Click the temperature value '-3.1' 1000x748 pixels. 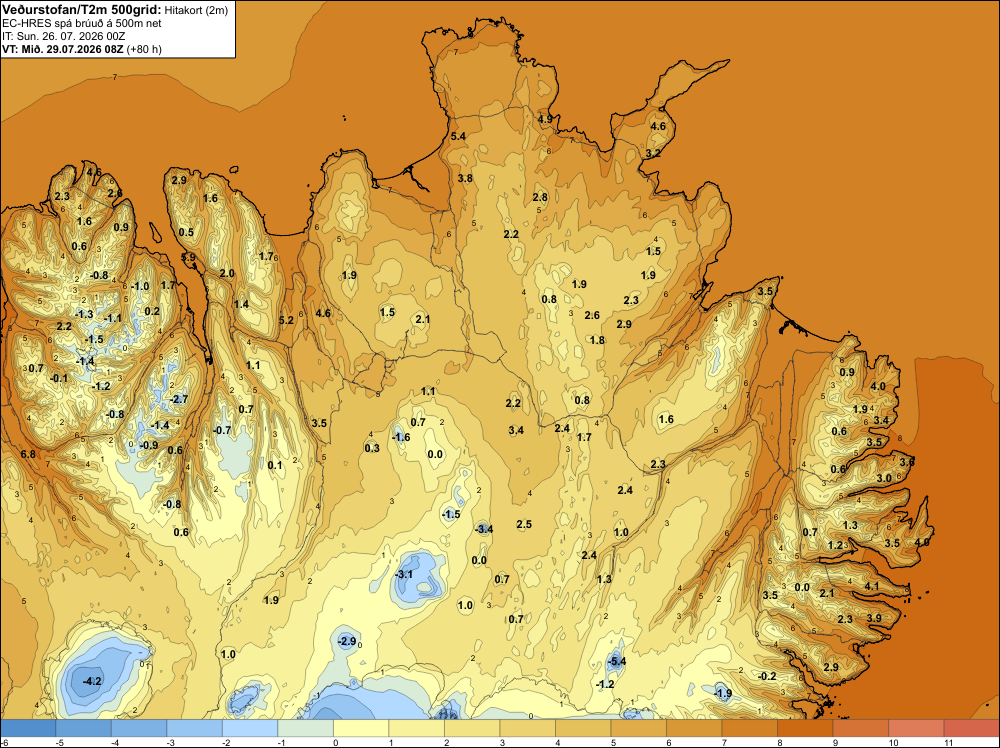click(x=404, y=574)
